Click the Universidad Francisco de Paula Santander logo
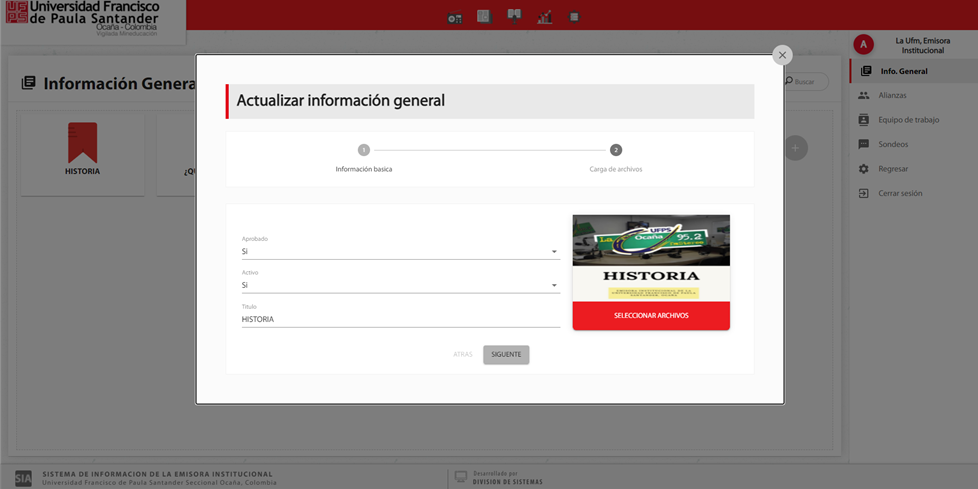The image size is (978, 489). click(x=83, y=18)
